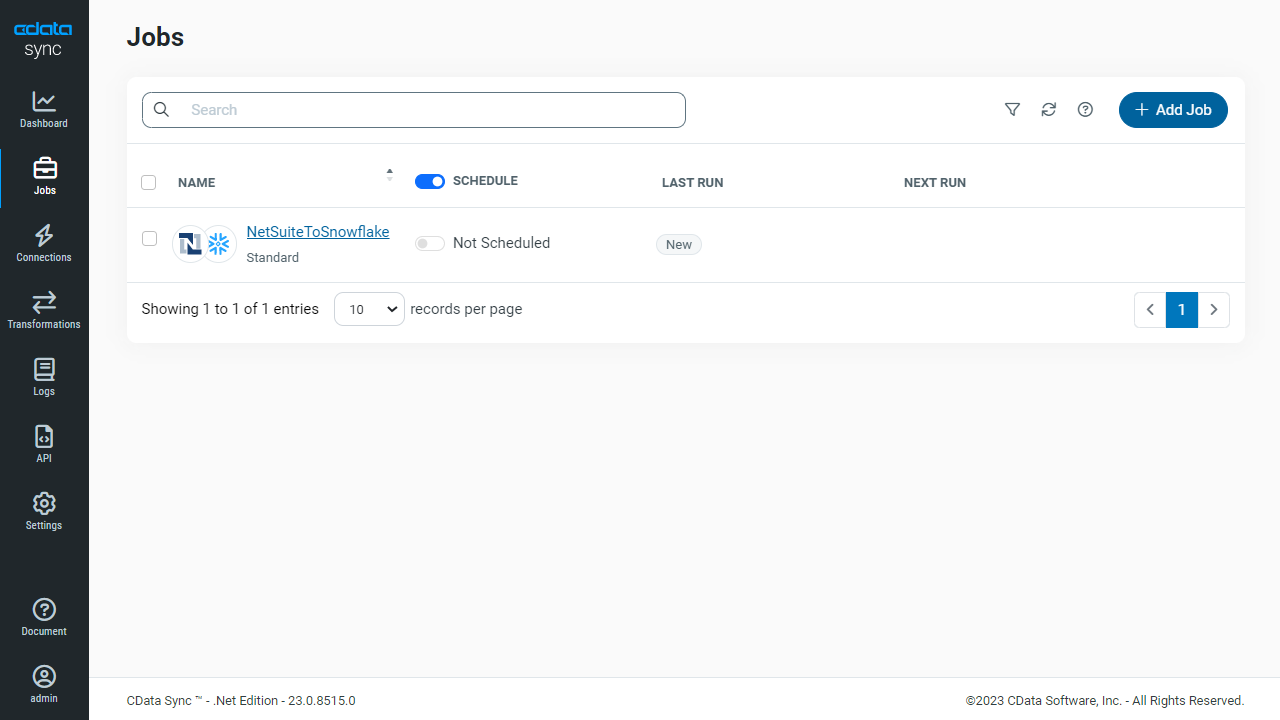The image size is (1280, 720).
Task: Expand the records per page dropdown
Action: (x=369, y=310)
